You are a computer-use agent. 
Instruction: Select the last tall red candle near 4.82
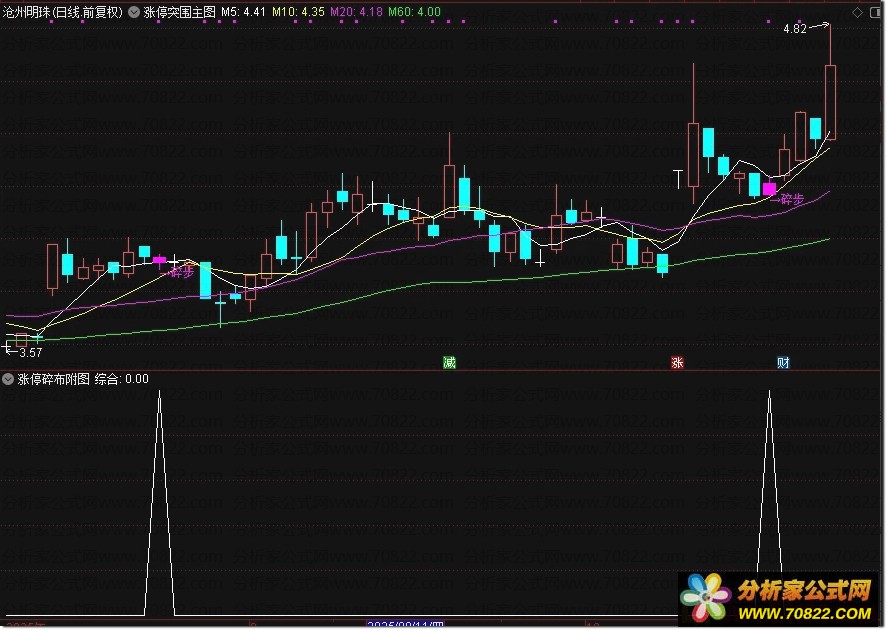point(830,100)
